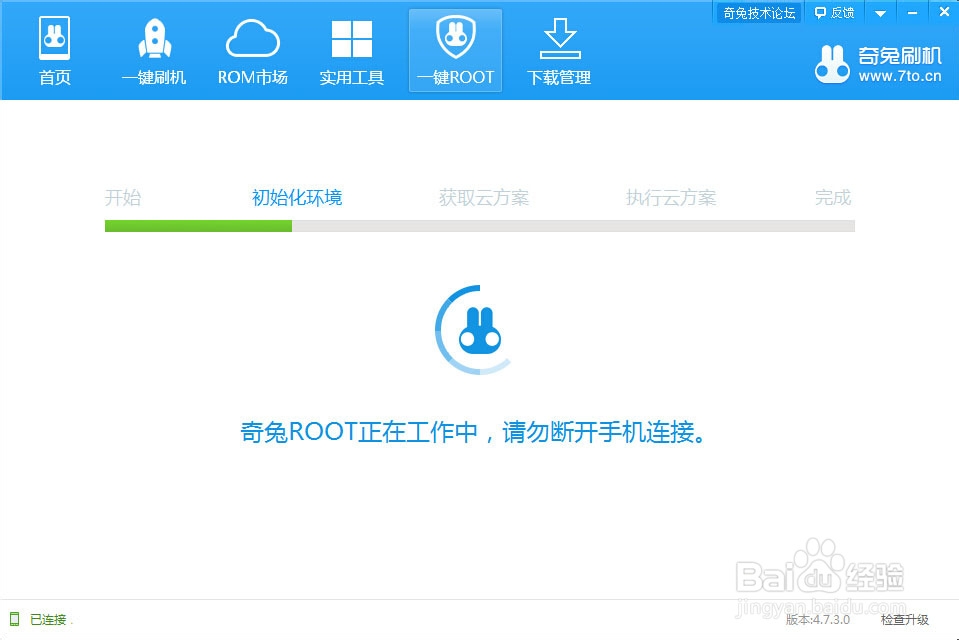Select the 一键刷机 rocket icon
959x640 pixels.
(154, 39)
